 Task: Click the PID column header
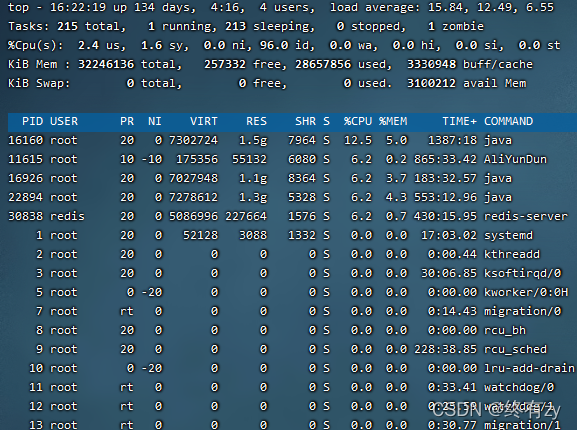[32, 121]
